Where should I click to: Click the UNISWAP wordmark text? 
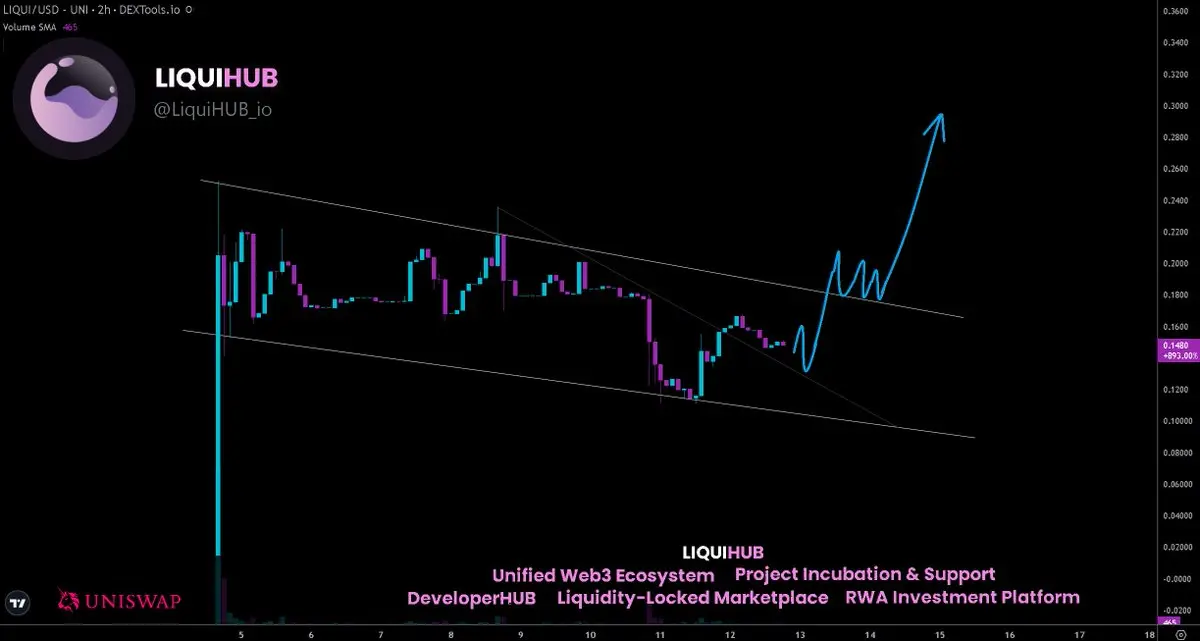click(x=132, y=603)
